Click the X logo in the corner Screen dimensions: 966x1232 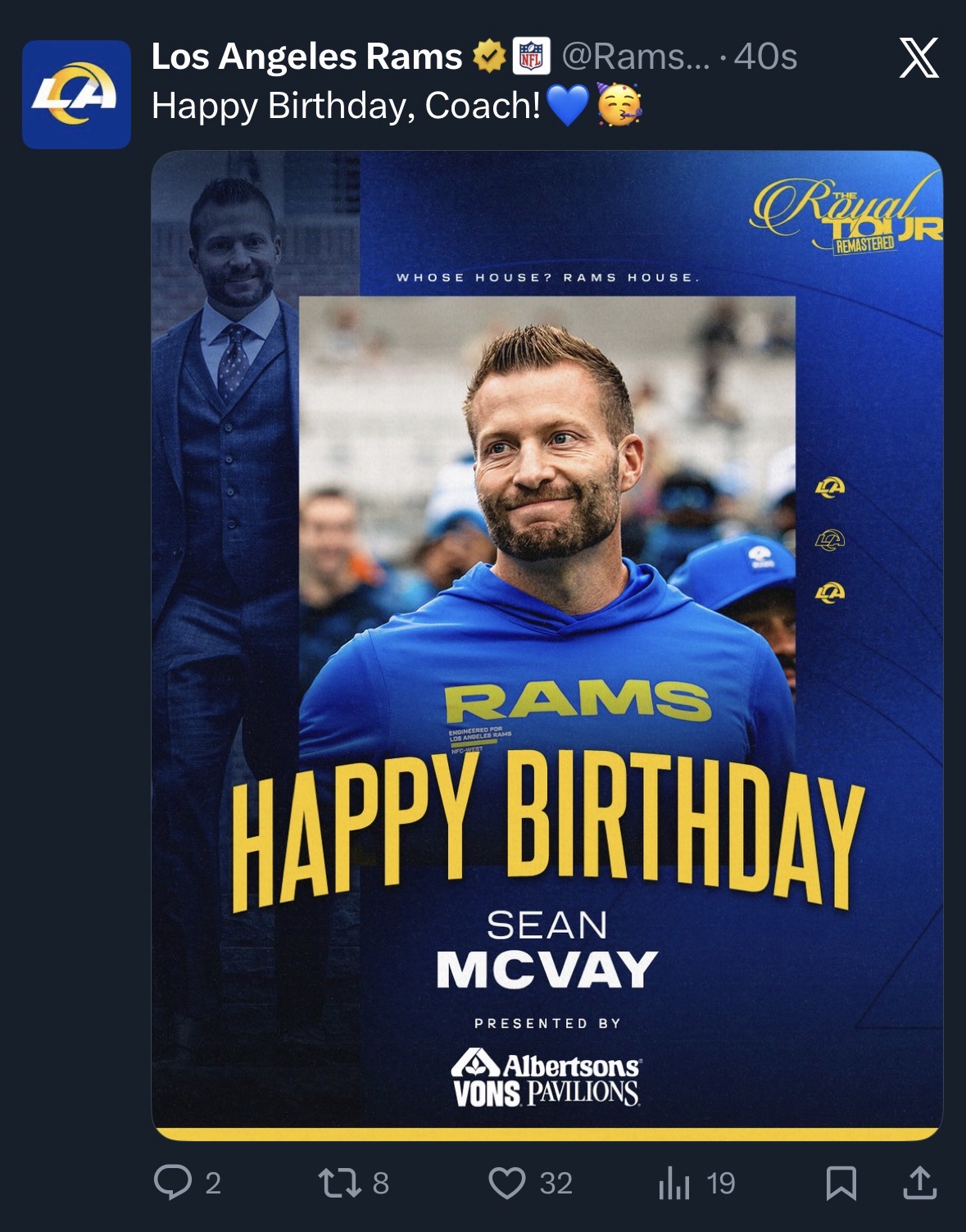[x=918, y=58]
